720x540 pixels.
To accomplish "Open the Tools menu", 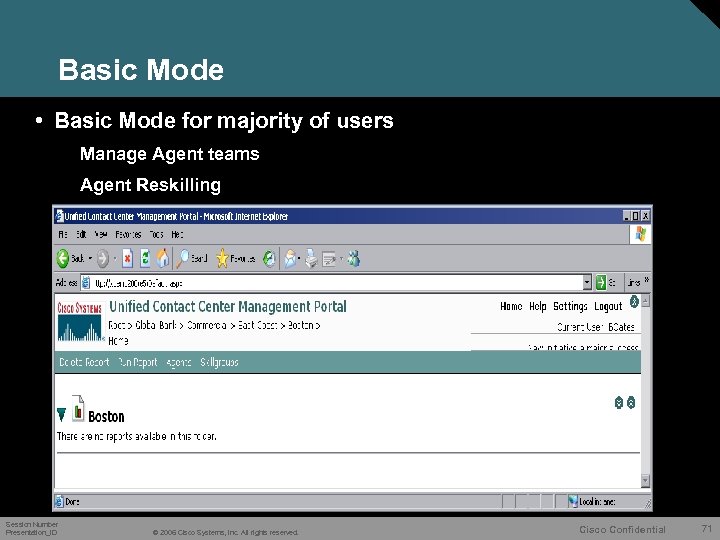I will tap(156, 235).
